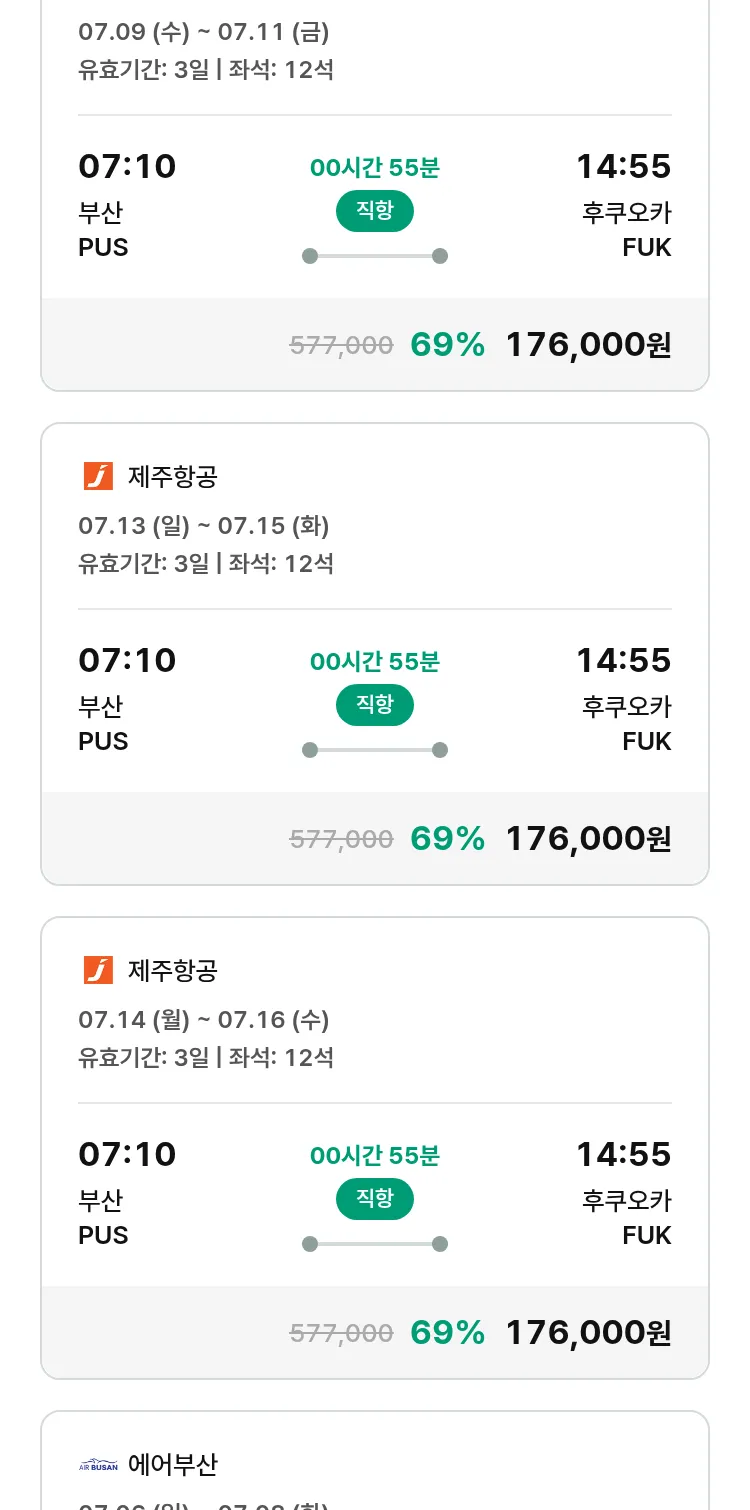750x1510 pixels.
Task: Tap 직항 badge on 07.14 ~ 07.16 flight
Action: coord(375,1199)
